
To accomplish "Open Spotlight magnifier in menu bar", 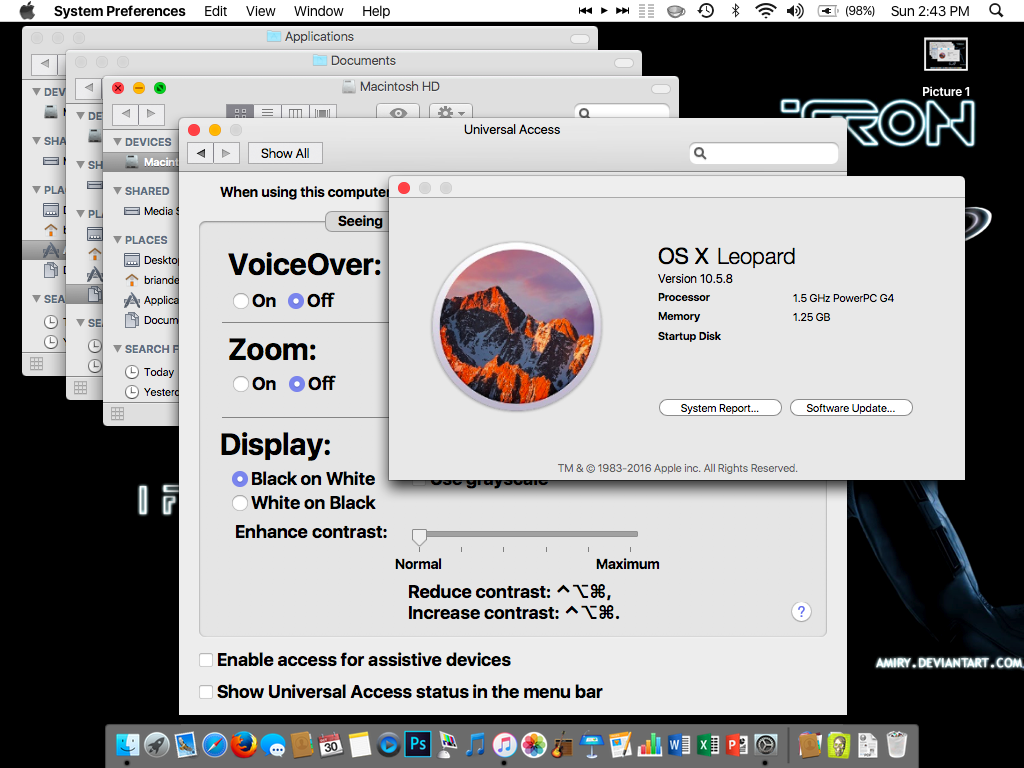I will pos(996,10).
